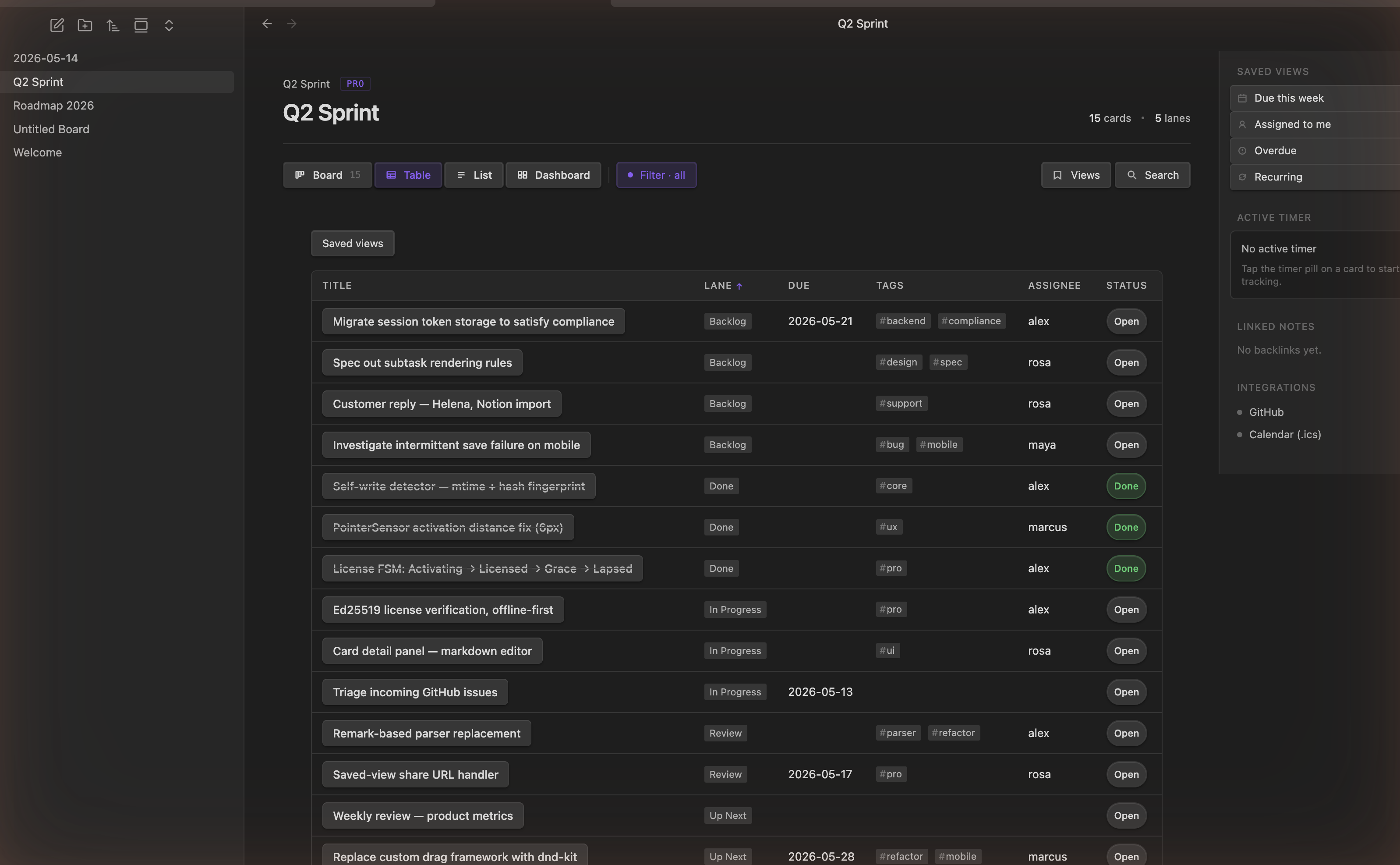Click the new note pencil icon
This screenshot has height=865, width=1400.
[57, 25]
